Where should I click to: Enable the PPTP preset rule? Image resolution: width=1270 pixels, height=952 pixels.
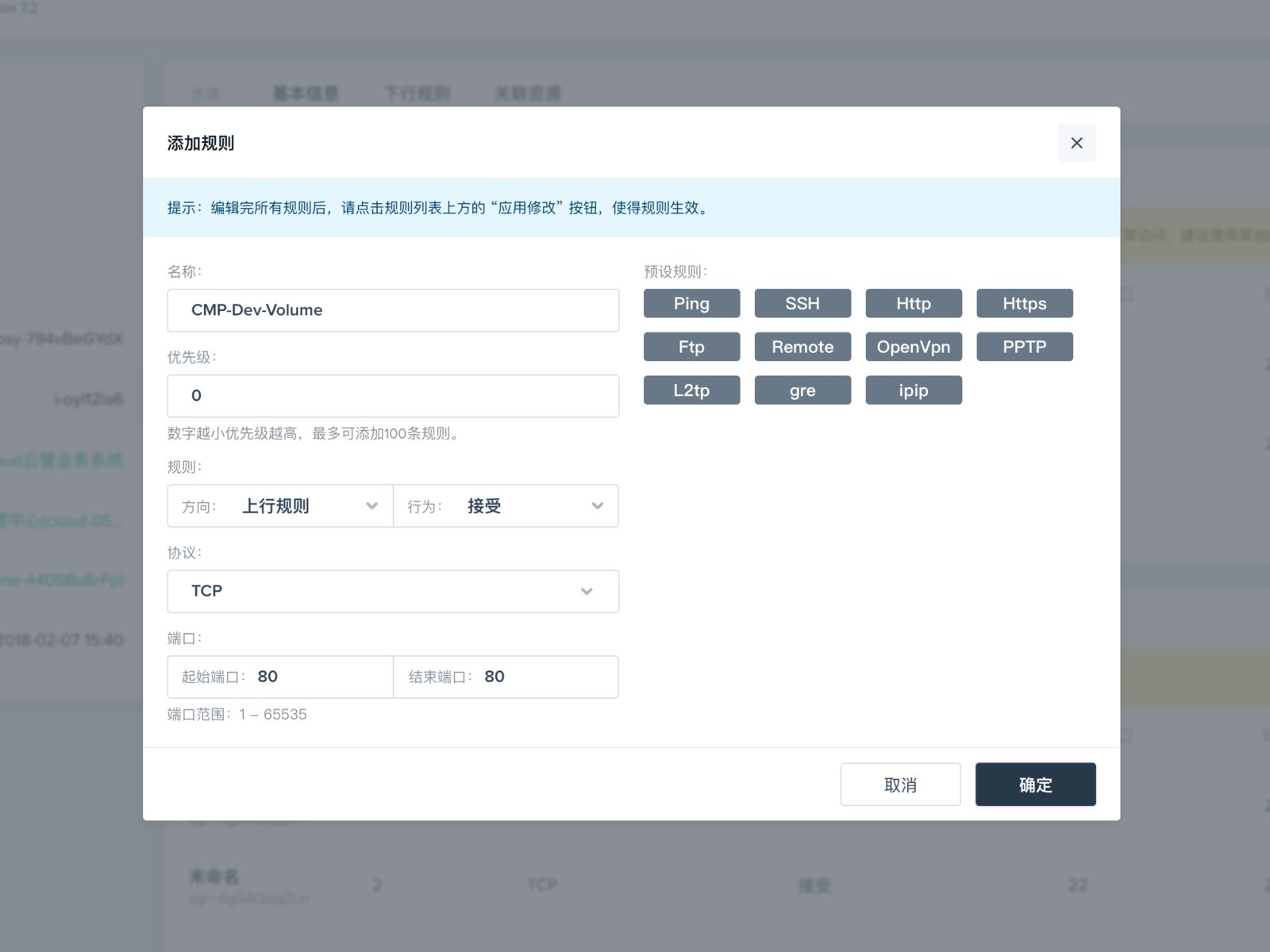coord(1024,347)
